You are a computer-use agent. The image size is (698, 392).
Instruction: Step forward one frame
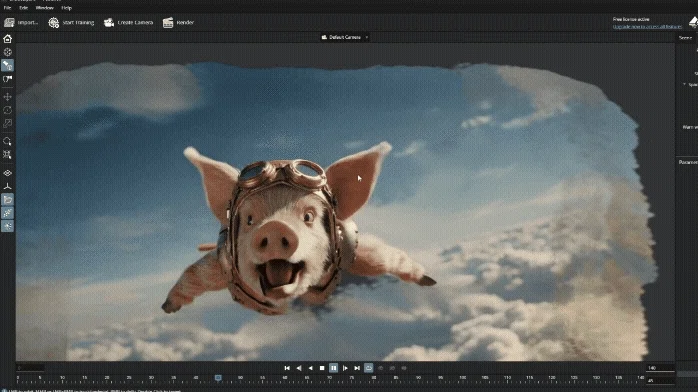[x=345, y=368]
